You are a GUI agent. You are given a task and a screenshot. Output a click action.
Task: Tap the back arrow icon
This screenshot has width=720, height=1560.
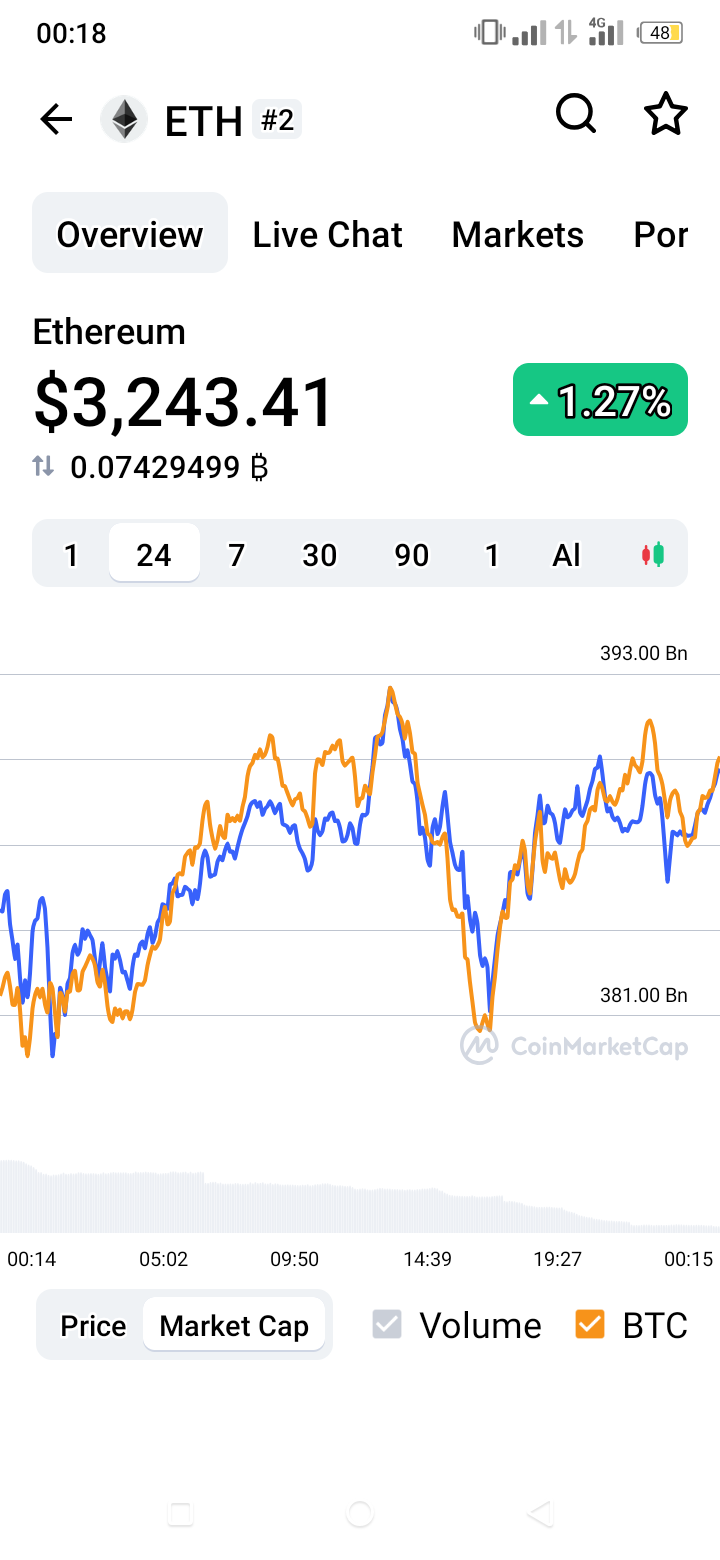point(56,121)
